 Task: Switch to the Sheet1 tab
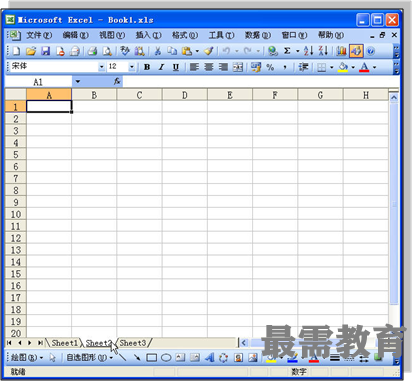[x=64, y=343]
